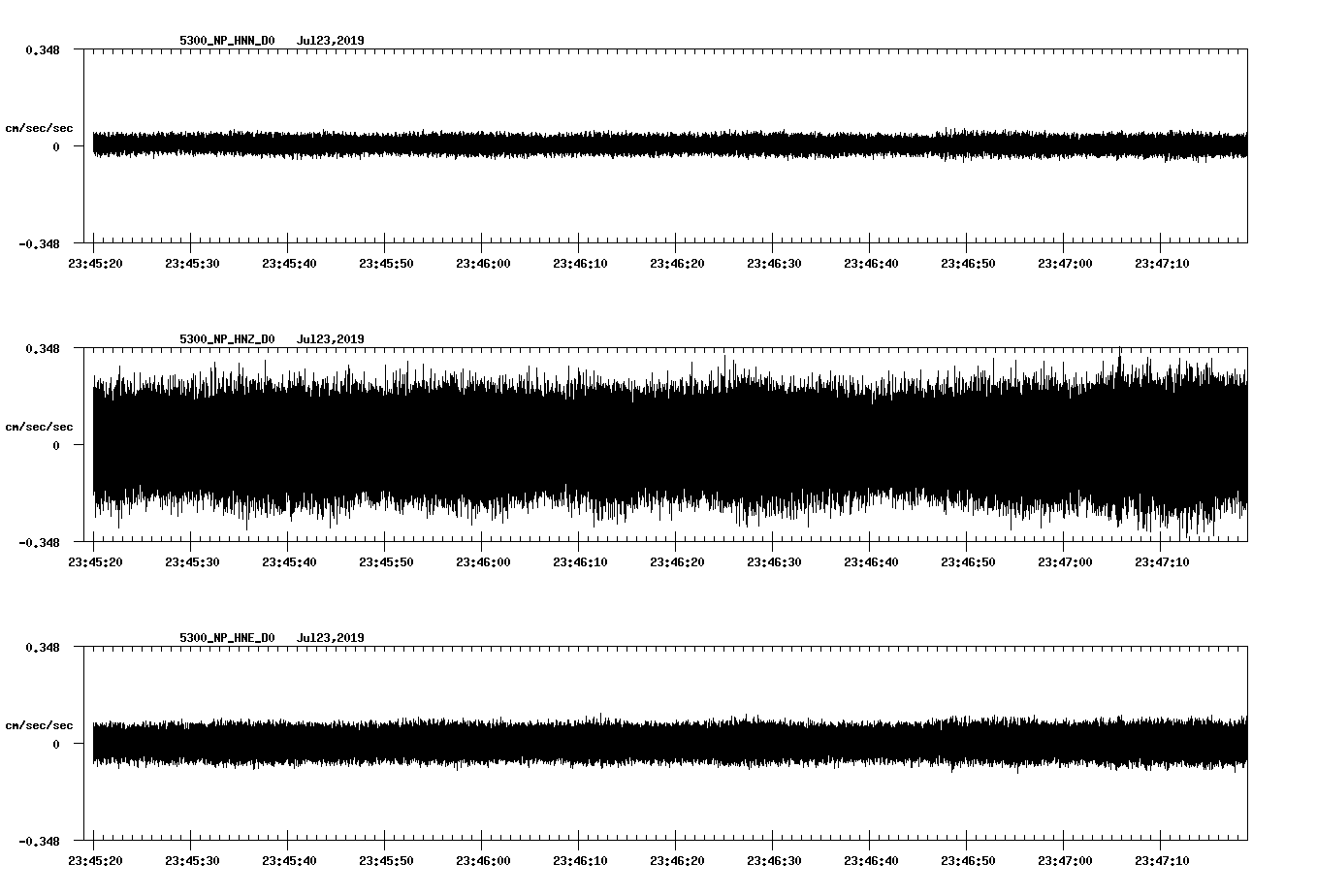
Task: Select time 23:46:10 under HNZ plot
Action: tap(580, 562)
